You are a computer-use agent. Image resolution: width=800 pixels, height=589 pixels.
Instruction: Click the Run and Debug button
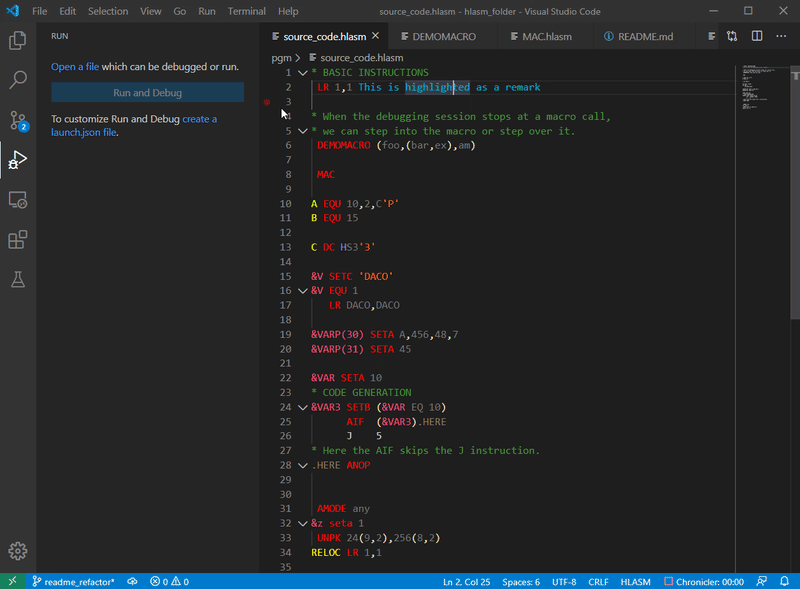[x=147, y=91]
